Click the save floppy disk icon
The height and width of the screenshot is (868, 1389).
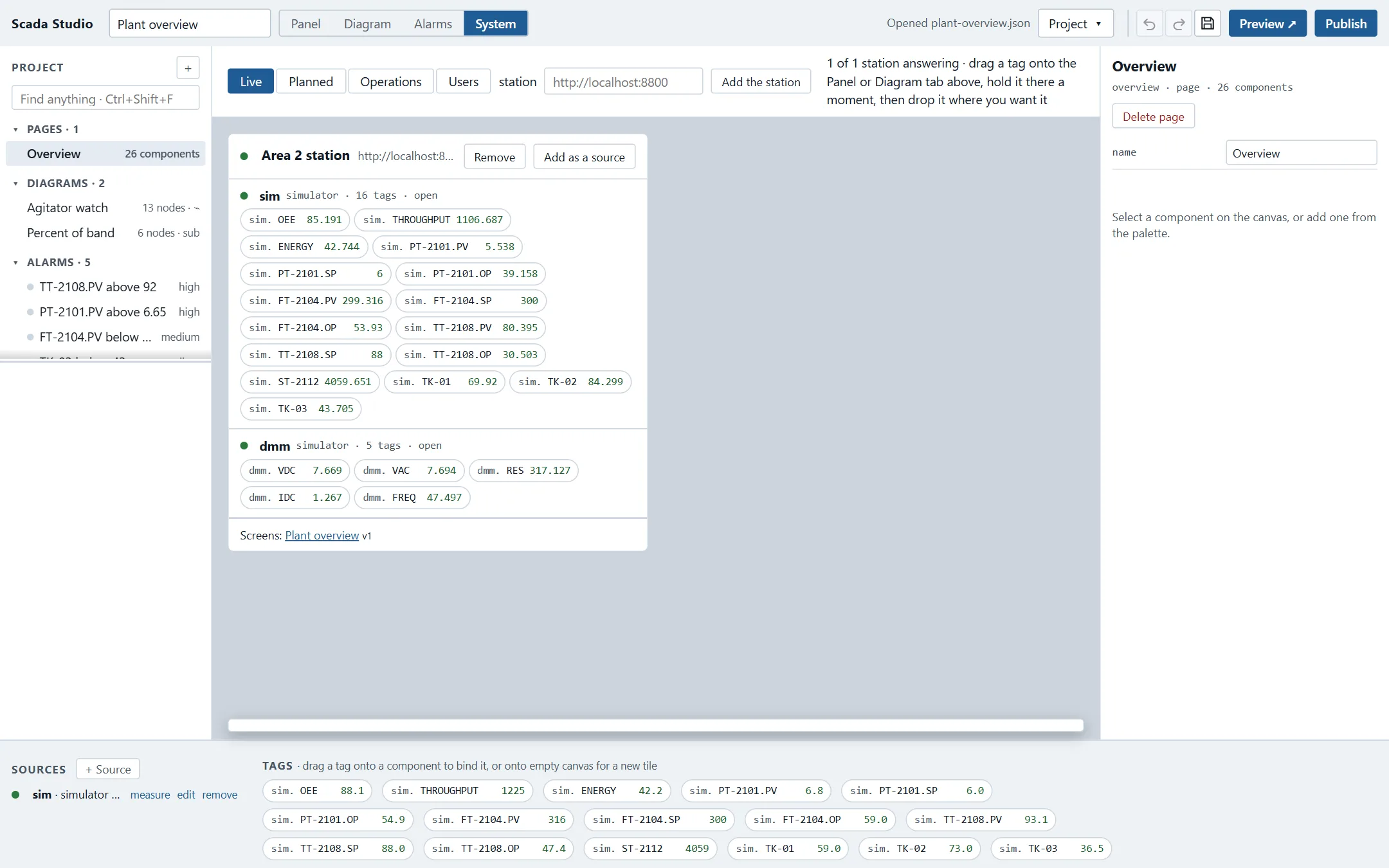pyautogui.click(x=1208, y=24)
